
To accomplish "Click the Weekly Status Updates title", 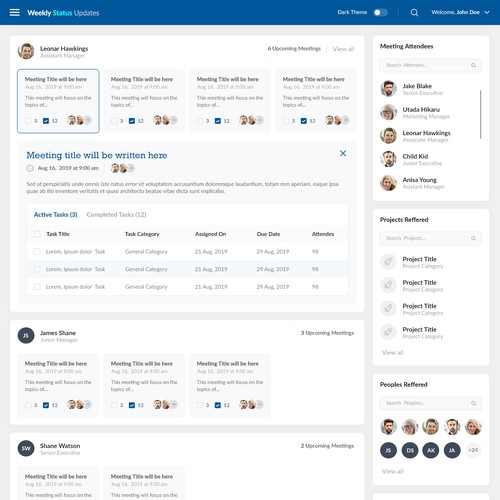I will 63,13.
